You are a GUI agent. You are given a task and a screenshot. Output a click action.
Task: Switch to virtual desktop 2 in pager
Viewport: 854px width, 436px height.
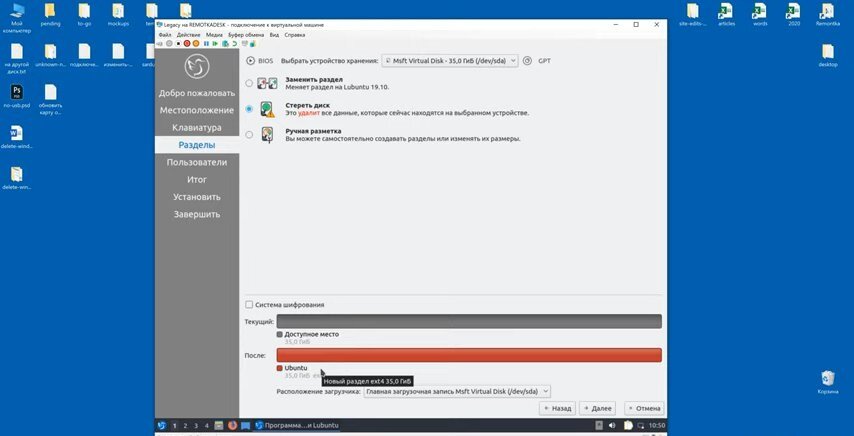(185, 426)
